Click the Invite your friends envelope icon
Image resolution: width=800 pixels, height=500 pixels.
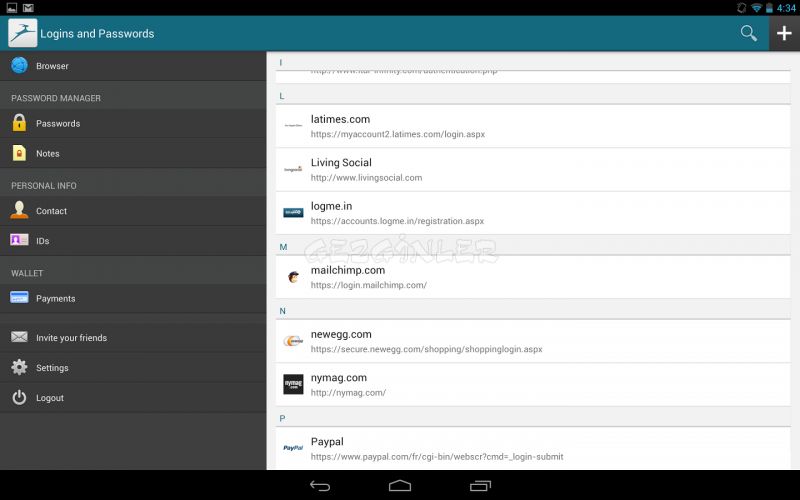[19, 337]
